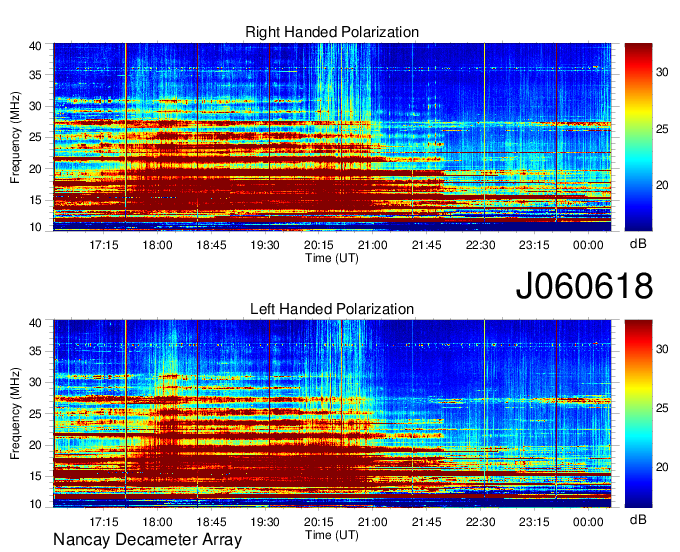The image size is (680, 552).
Task: Click the 40 MHz tick on lower plot
Action: pyautogui.click(x=35, y=323)
